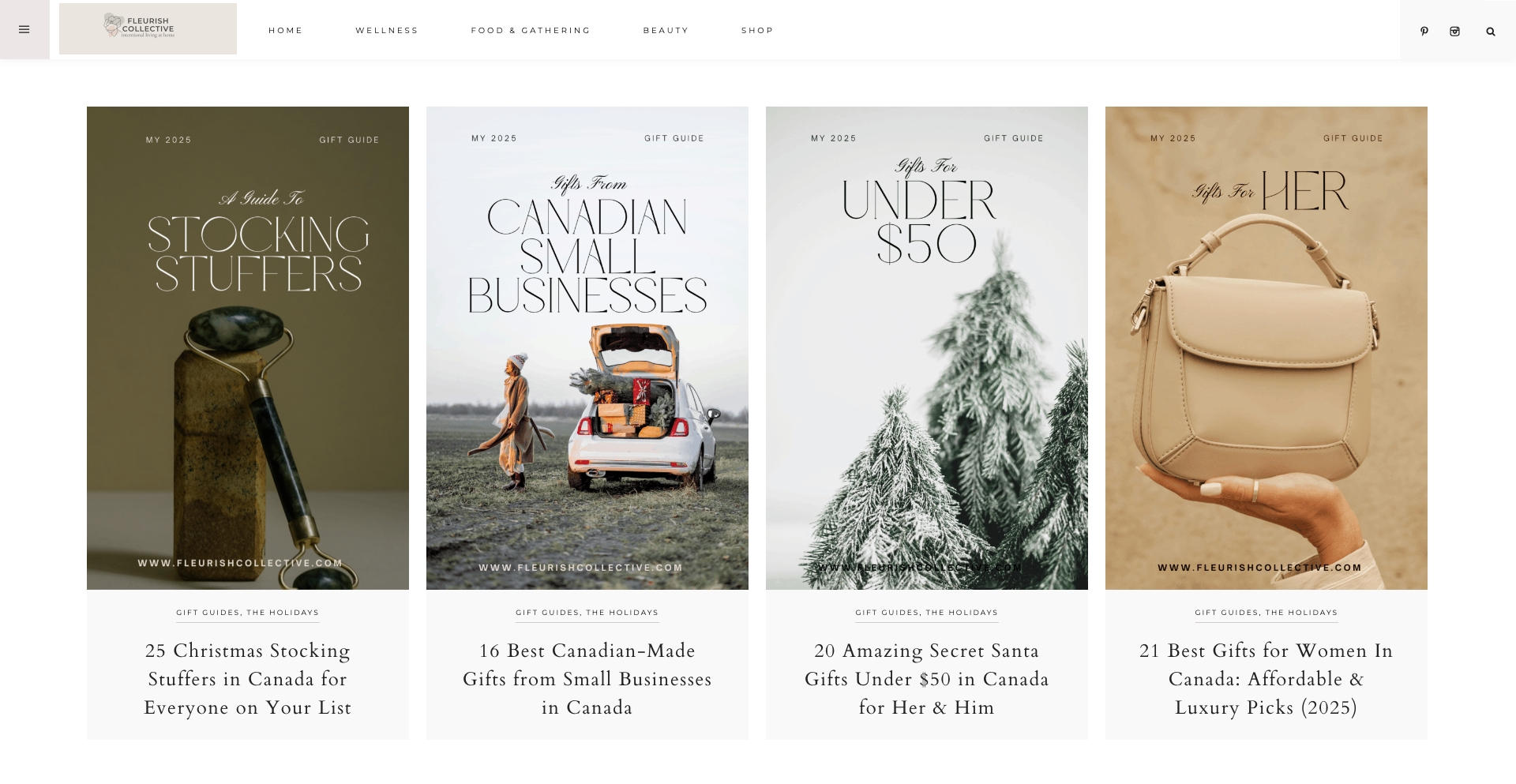Read the 25 Christmas Stocking Stuffers article

point(248,679)
